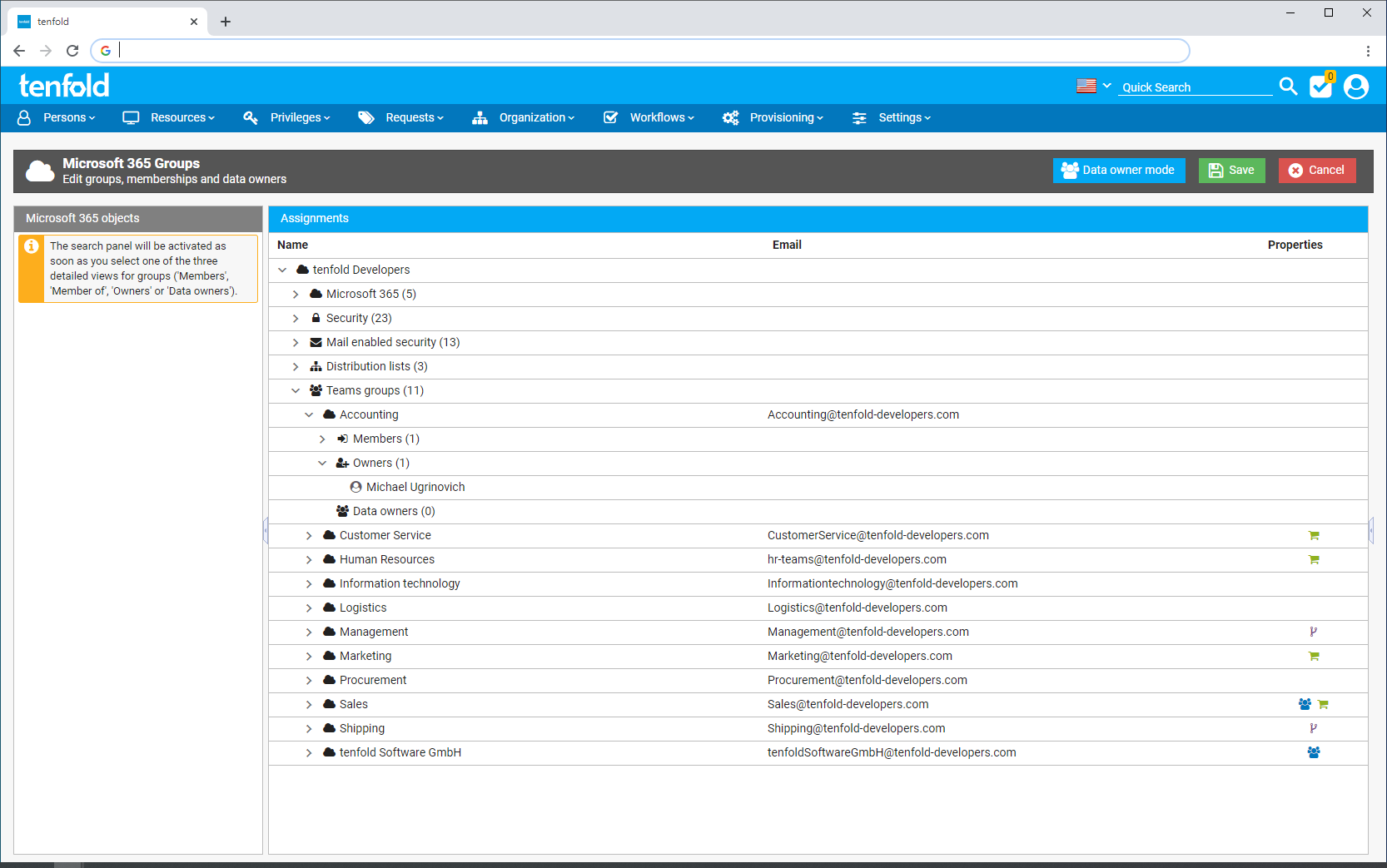Expand the Procurement group
The height and width of the screenshot is (868, 1387).
(x=309, y=680)
